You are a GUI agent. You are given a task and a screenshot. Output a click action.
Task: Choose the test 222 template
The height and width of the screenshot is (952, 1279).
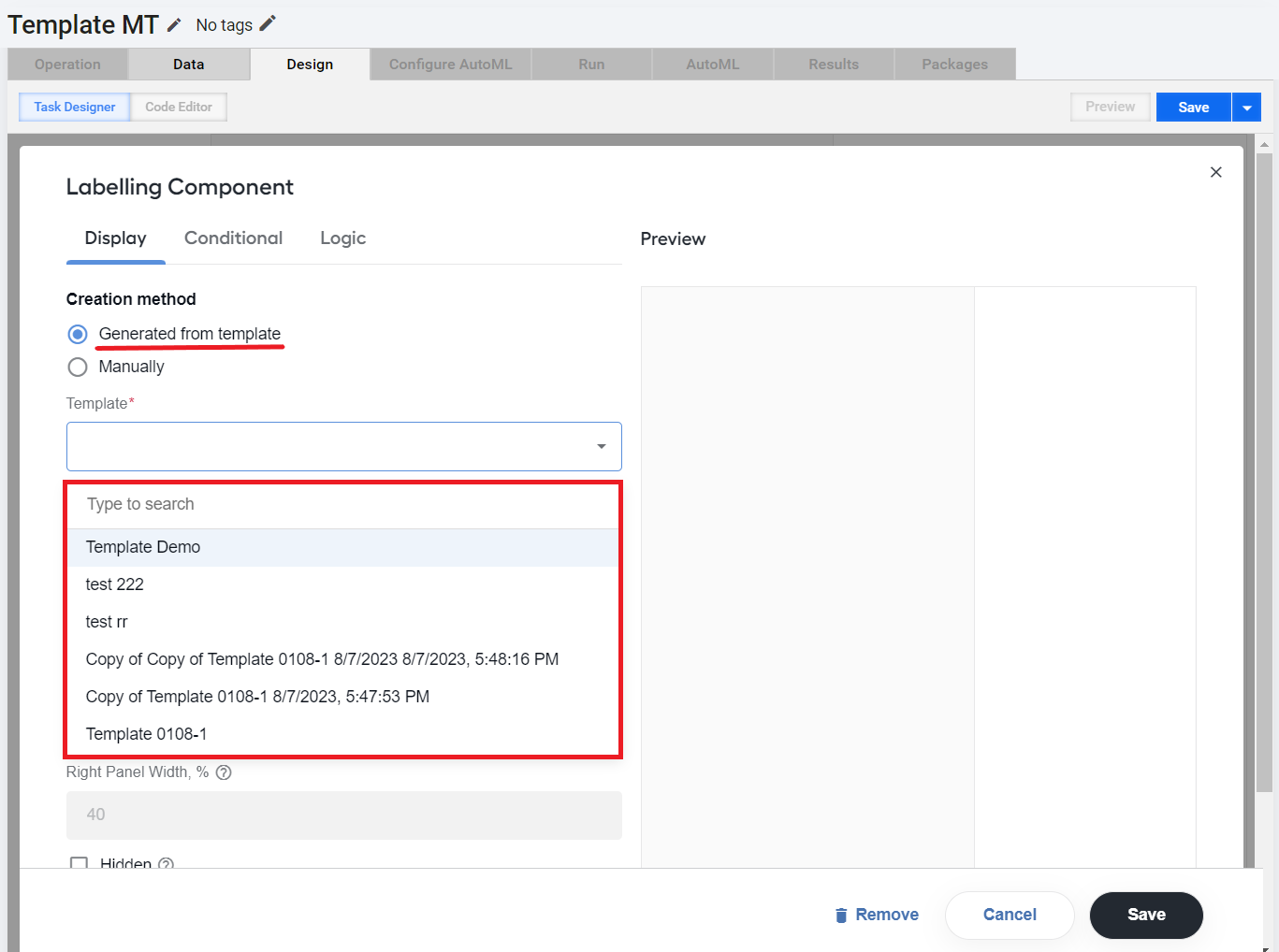(x=343, y=584)
